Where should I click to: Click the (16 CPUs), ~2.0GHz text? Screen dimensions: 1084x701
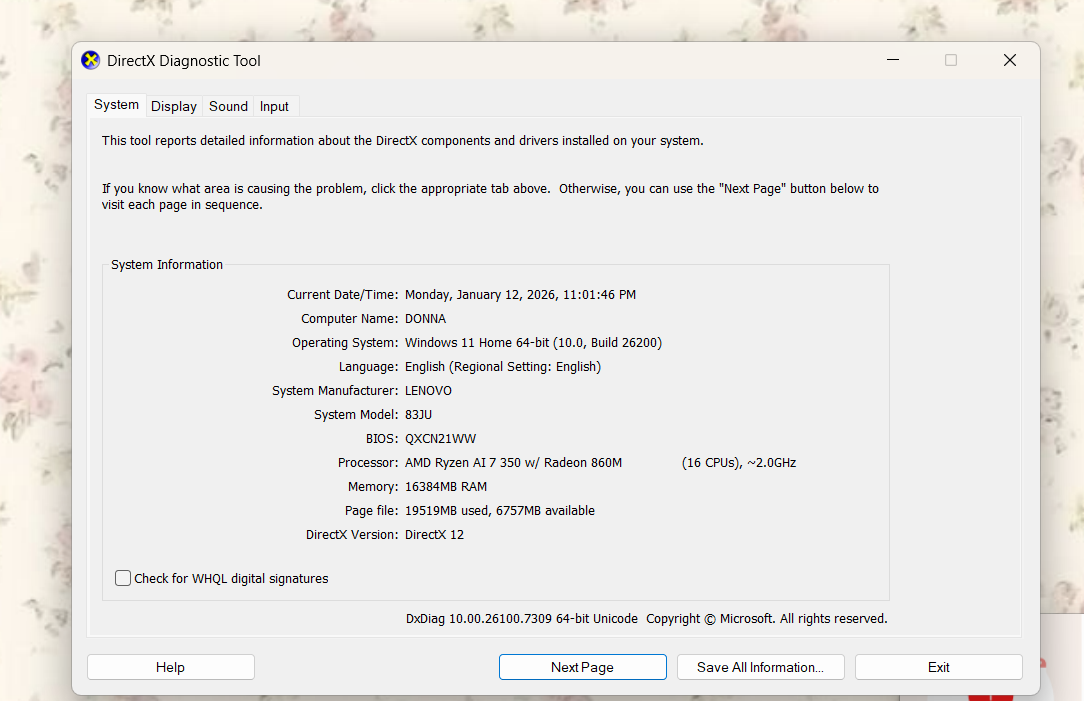click(x=739, y=462)
